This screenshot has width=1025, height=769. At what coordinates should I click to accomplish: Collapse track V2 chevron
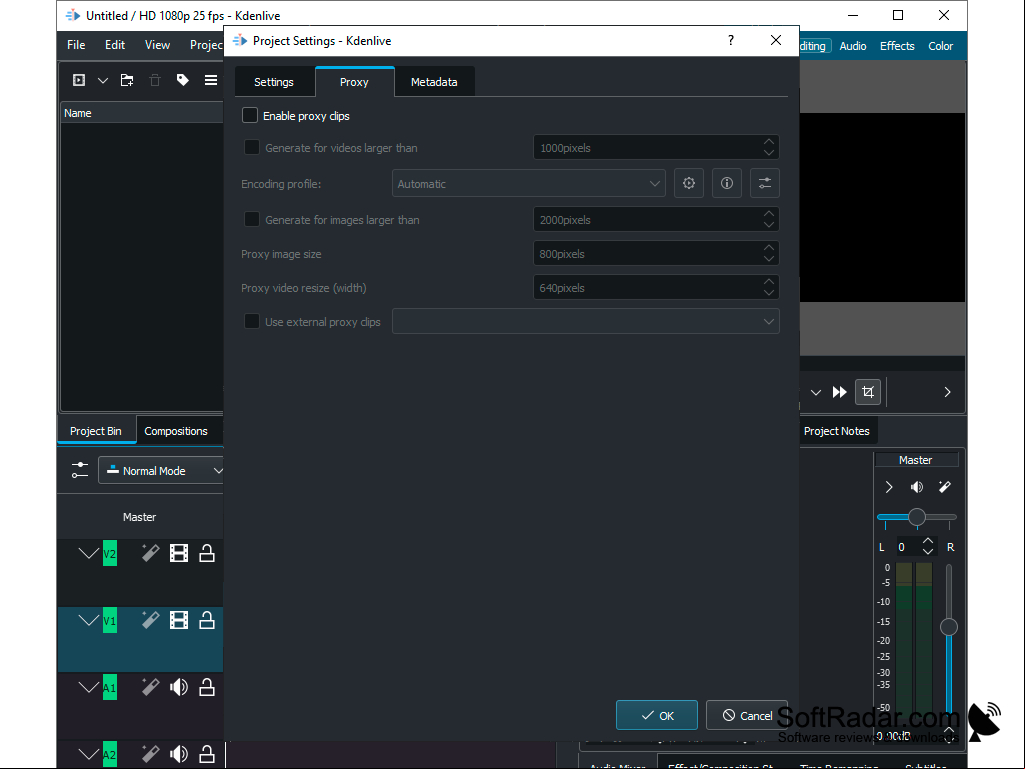[x=88, y=553]
